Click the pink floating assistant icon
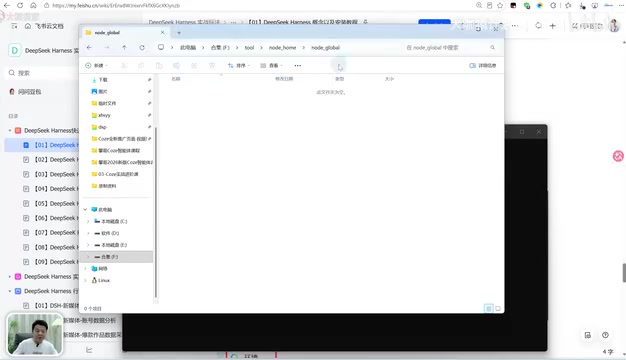The width and height of the screenshot is (626, 360). (618, 156)
